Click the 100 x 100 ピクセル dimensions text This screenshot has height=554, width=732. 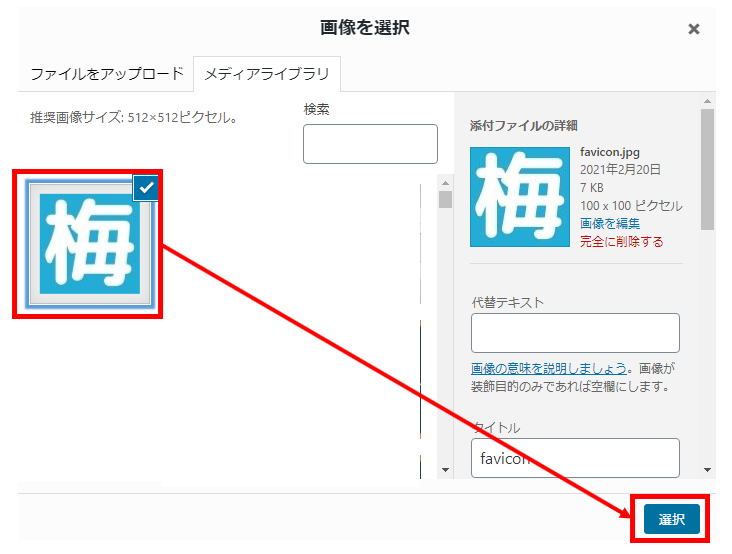coord(631,206)
